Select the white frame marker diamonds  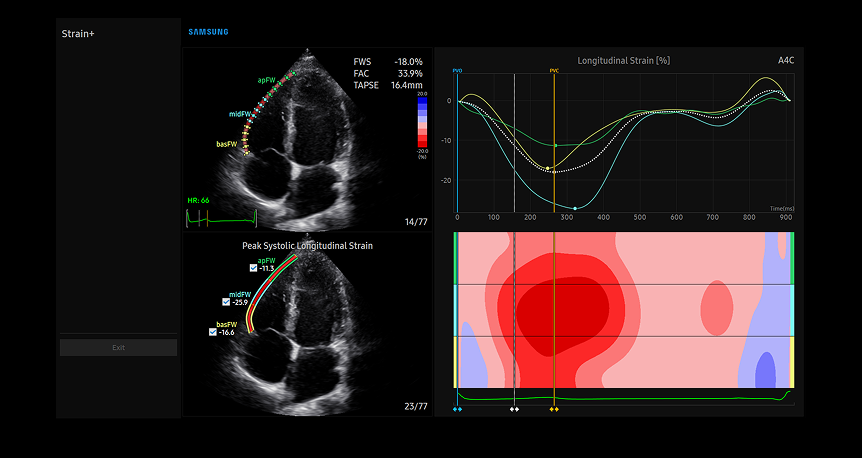[x=515, y=409]
